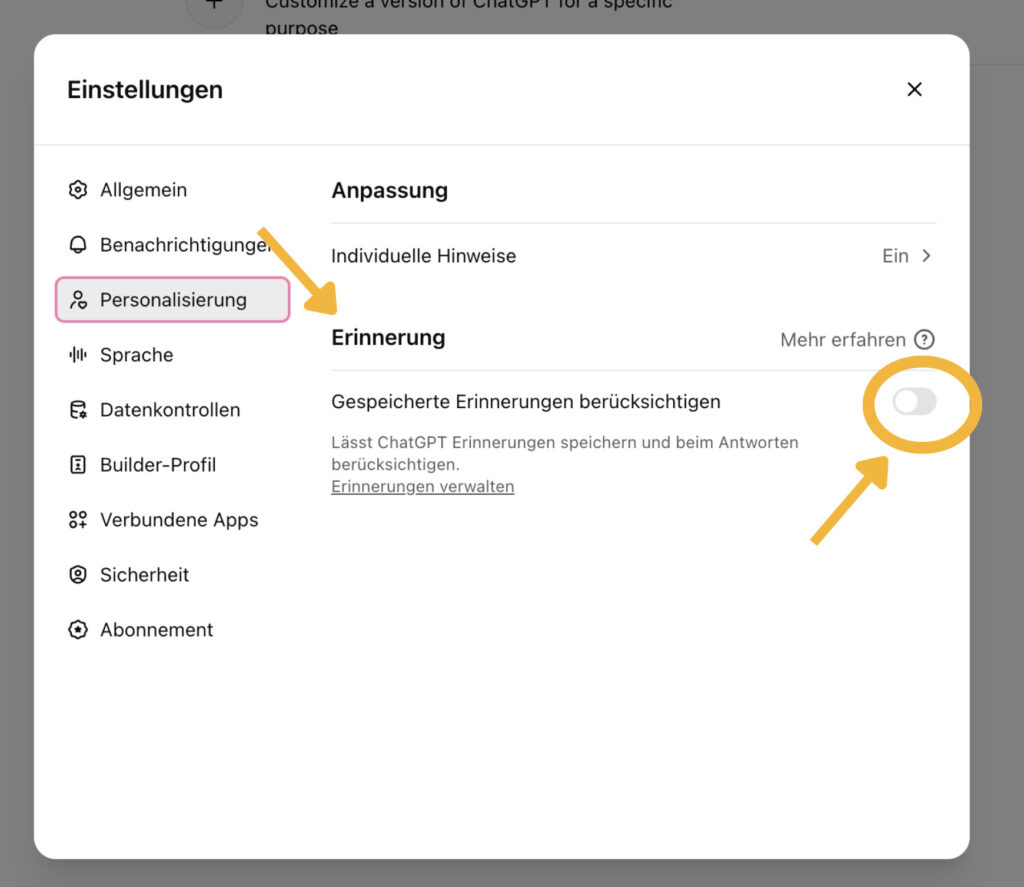Expand Individuelle Hinweise with the chevron arrow

tap(926, 256)
